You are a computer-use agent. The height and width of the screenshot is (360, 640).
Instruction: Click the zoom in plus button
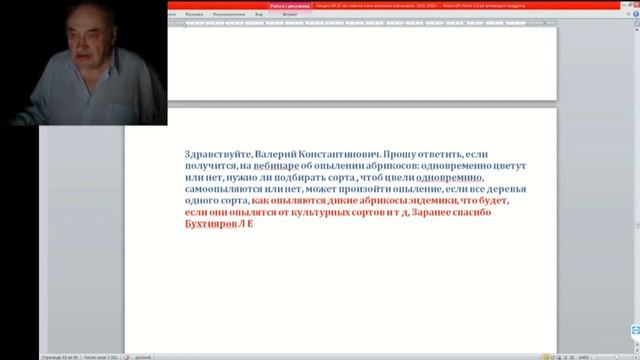pyautogui.click(x=636, y=357)
